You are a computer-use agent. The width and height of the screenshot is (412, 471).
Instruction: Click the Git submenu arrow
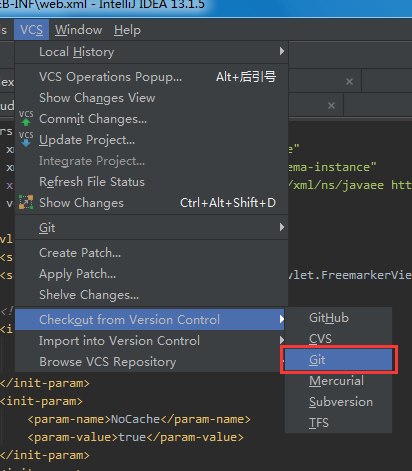[282, 227]
